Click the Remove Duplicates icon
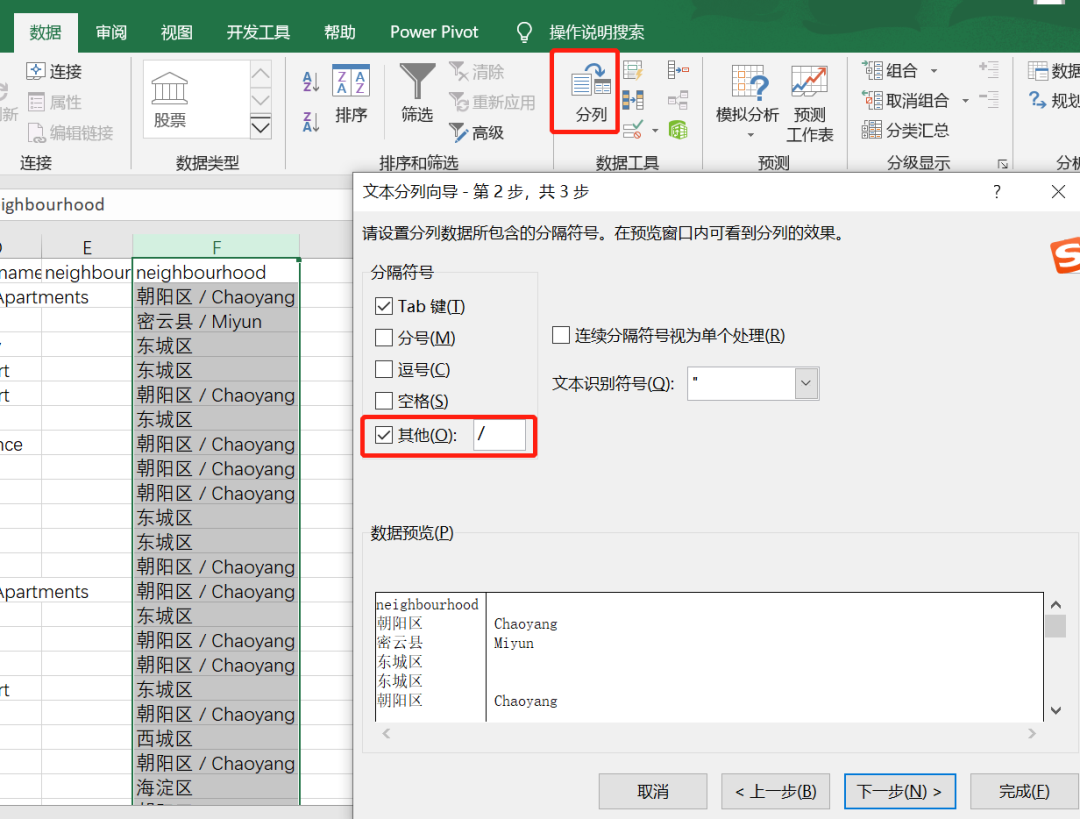This screenshot has width=1080, height=819. coord(633,101)
